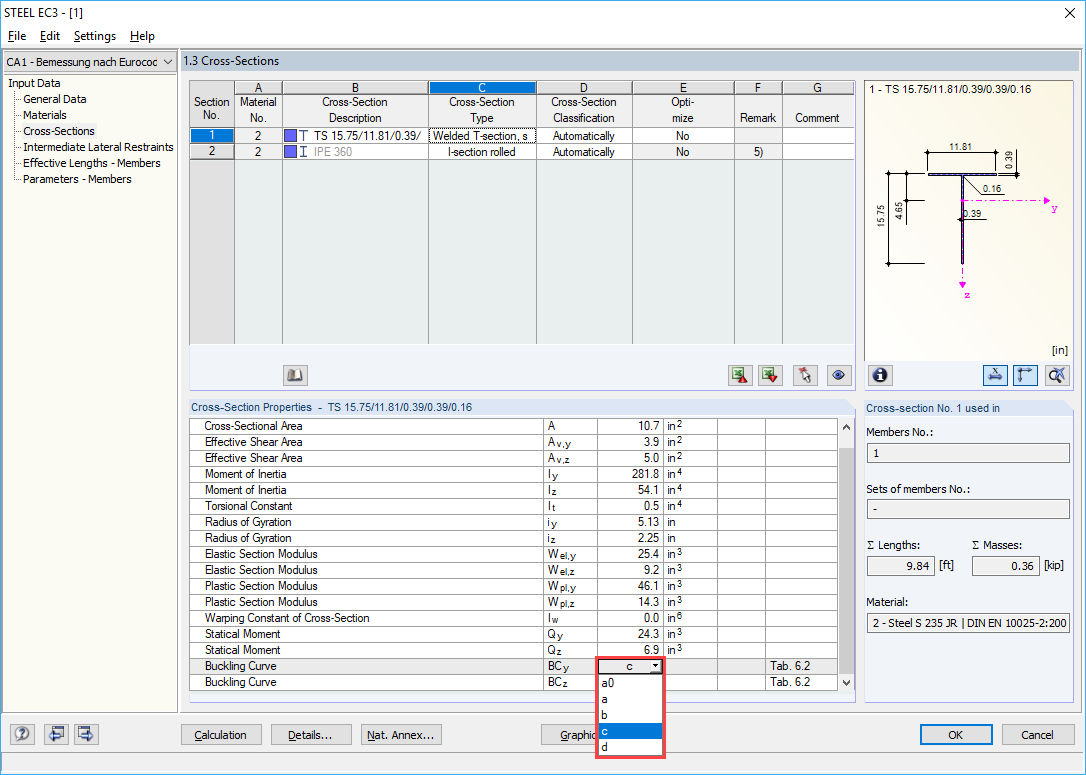1086x775 pixels.
Task: Click the Σ Masses value field
Action: click(1005, 566)
